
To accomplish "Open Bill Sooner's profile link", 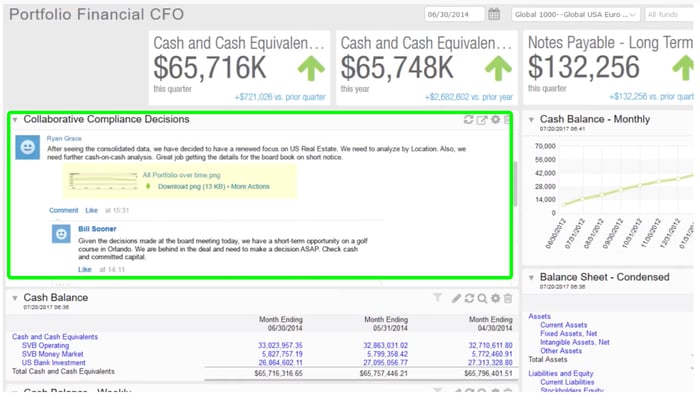I will [97, 229].
